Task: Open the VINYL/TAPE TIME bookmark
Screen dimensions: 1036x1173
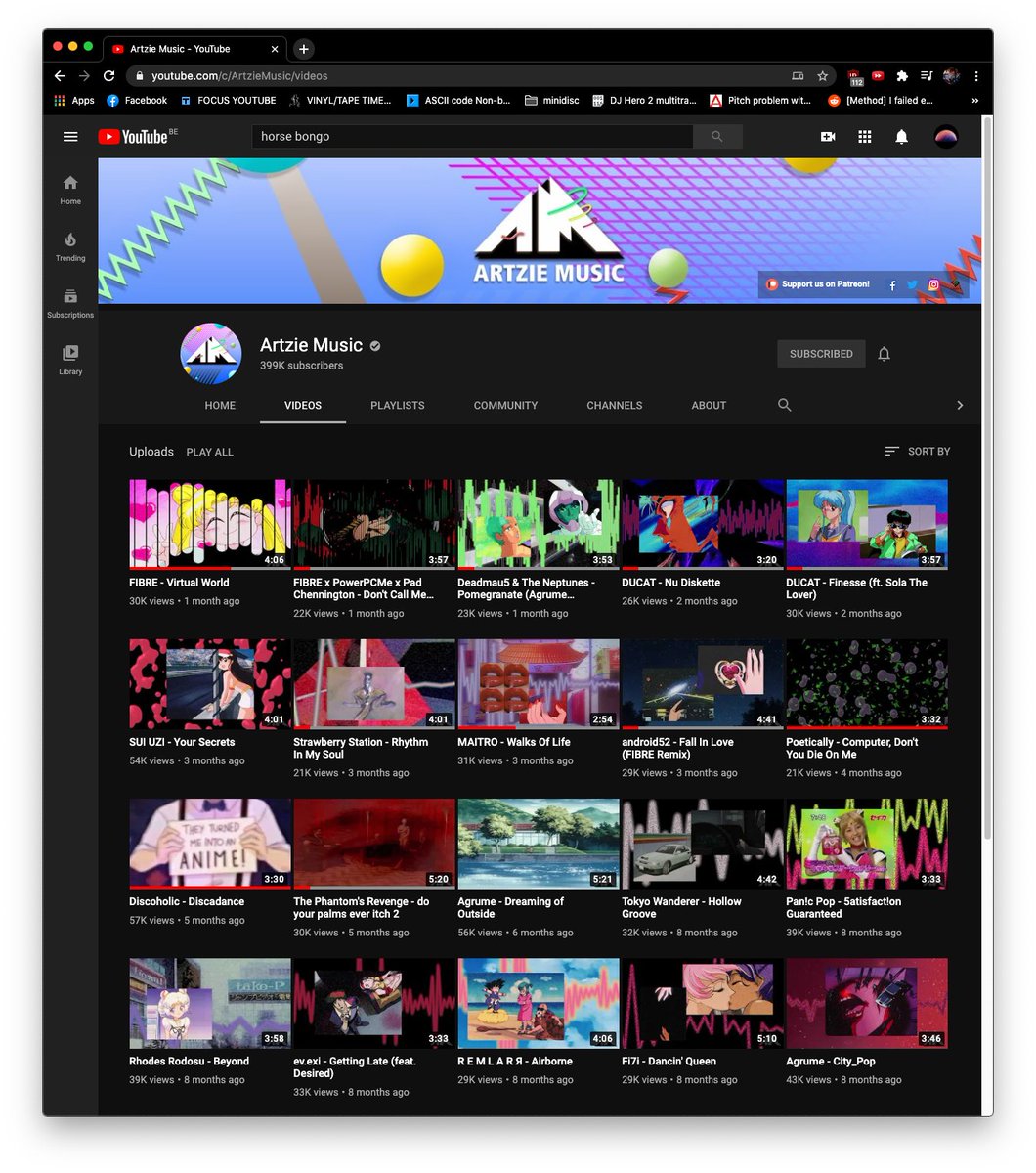Action: 340,100
